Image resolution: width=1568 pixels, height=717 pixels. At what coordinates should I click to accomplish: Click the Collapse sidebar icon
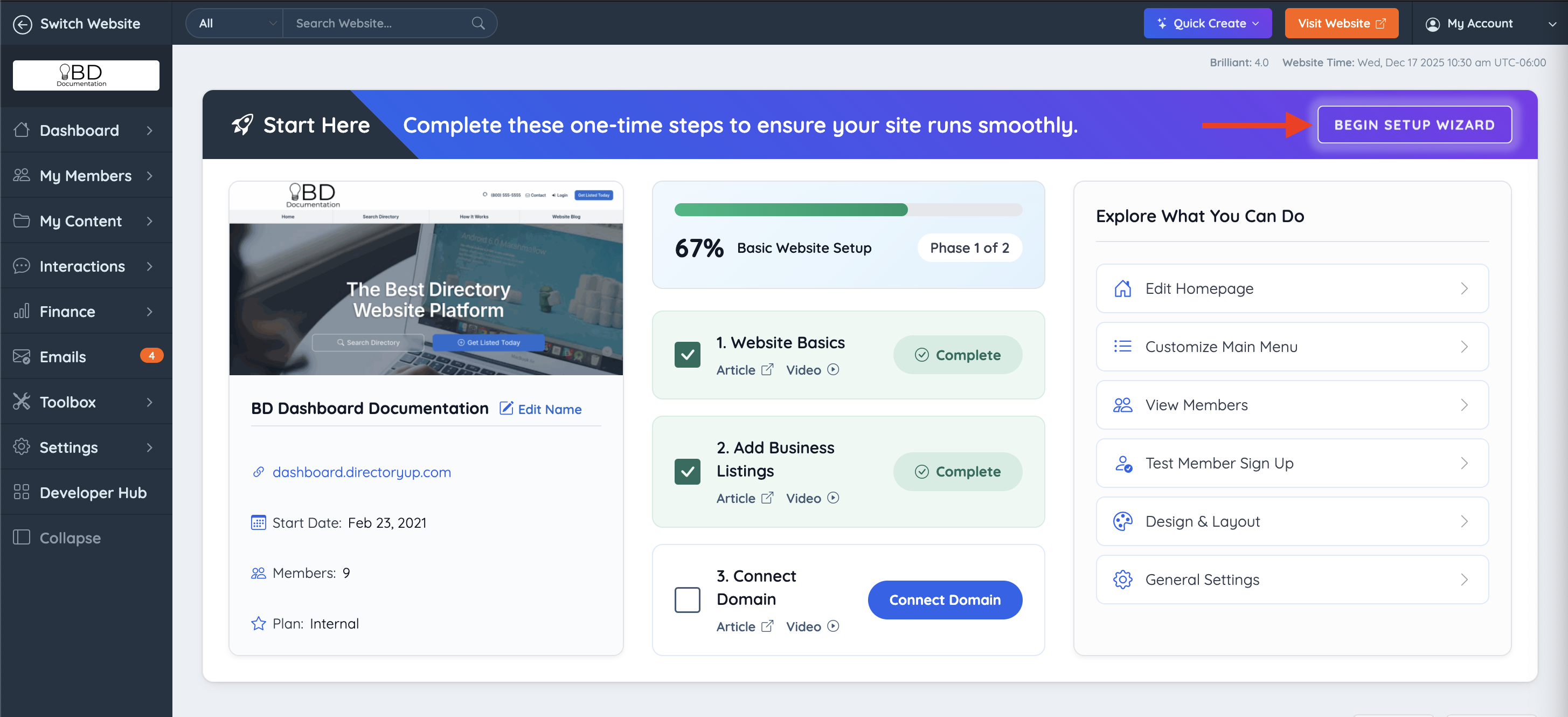(22, 537)
